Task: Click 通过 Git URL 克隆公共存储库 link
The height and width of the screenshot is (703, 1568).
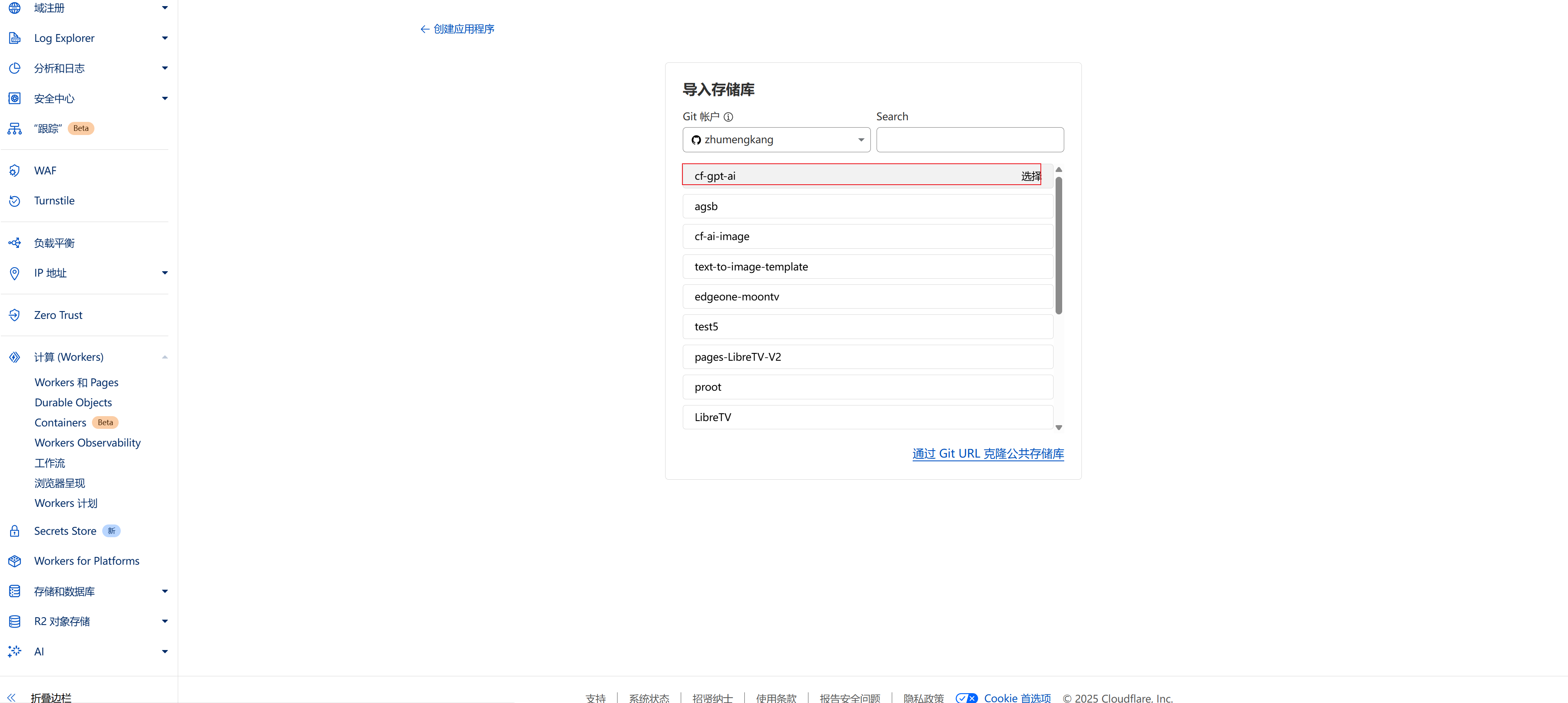Action: [x=988, y=454]
